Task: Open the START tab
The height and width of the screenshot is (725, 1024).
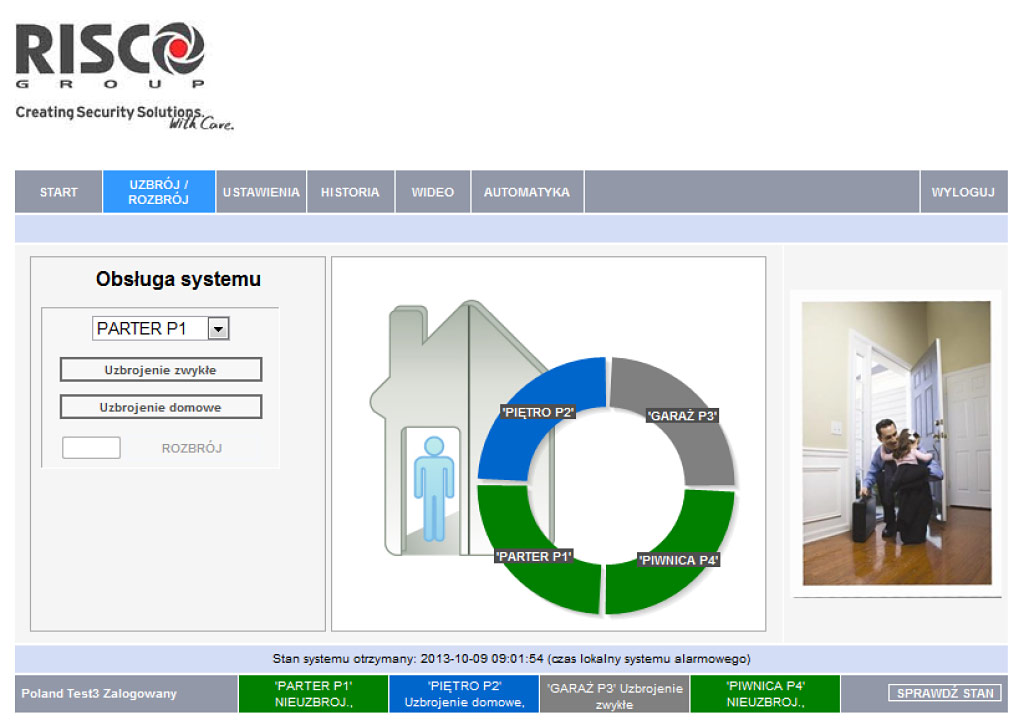Action: coord(59,192)
